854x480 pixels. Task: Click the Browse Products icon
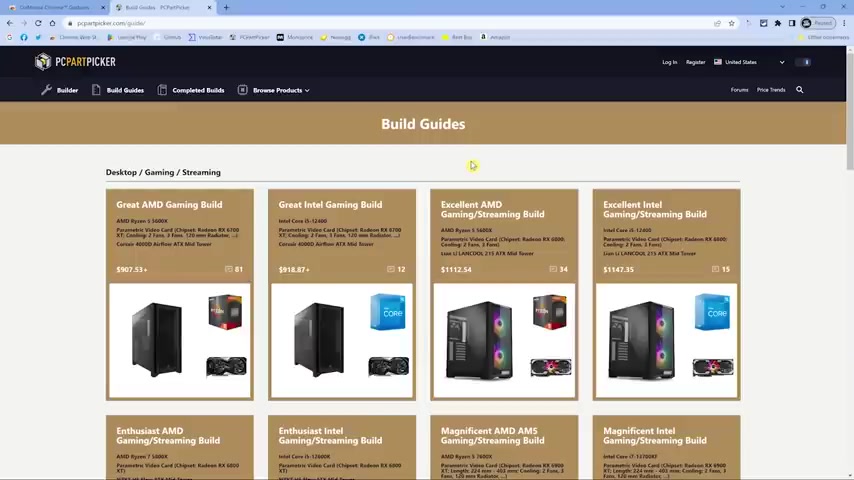point(242,90)
